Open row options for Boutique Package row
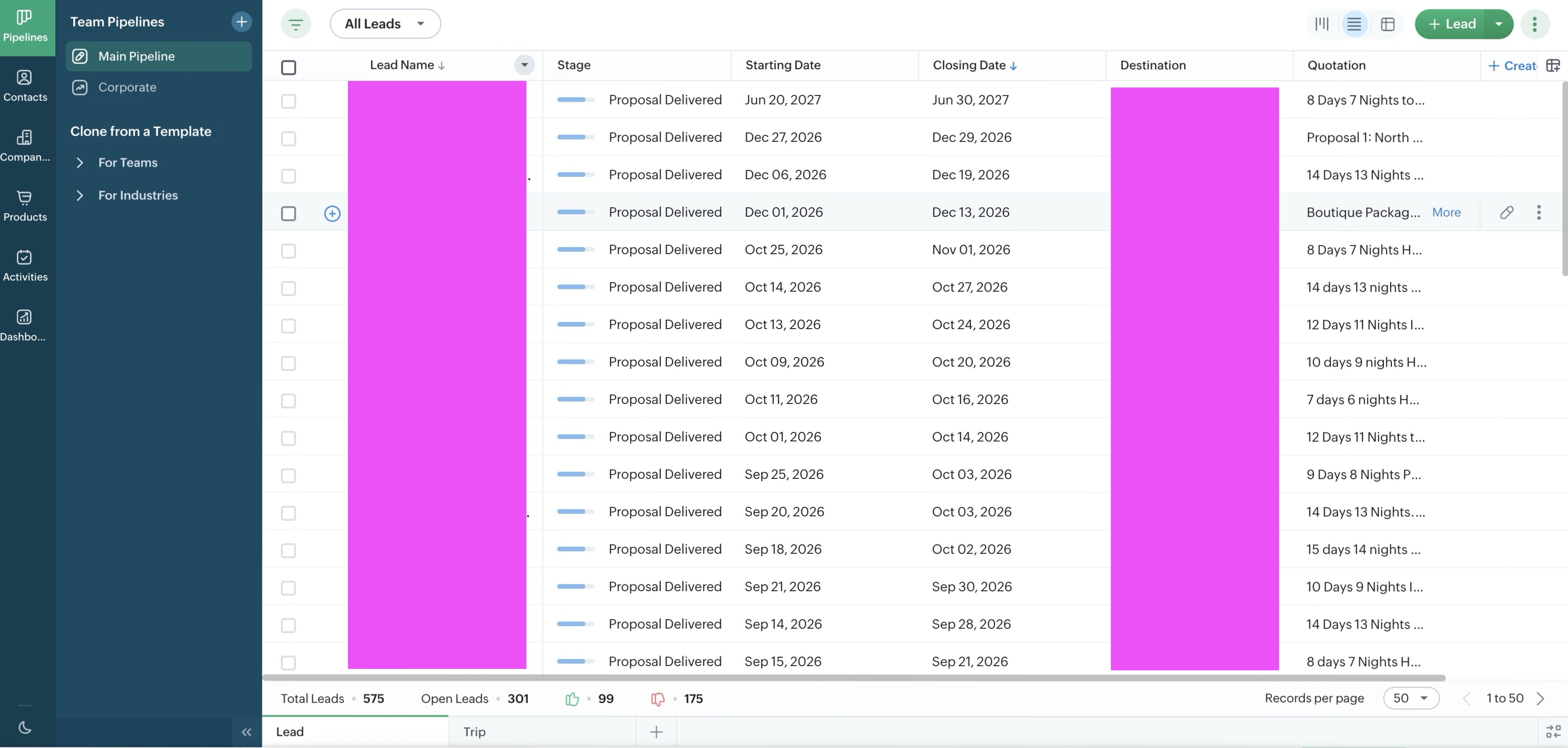This screenshot has height=748, width=1568. point(1539,212)
